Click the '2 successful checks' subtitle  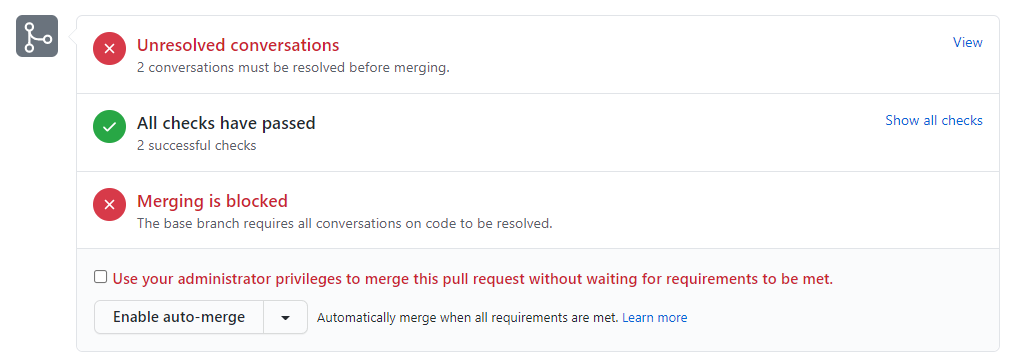point(197,146)
